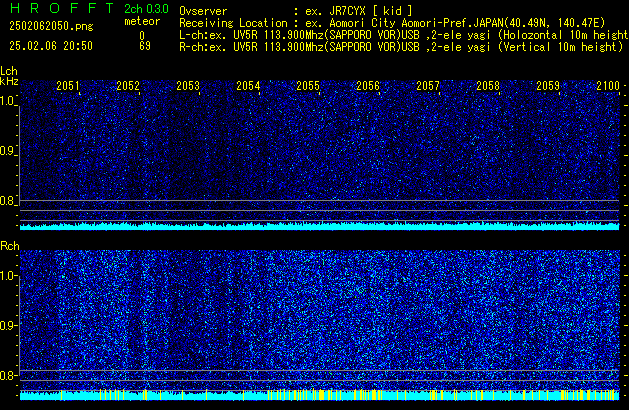This screenshot has width=629, height=410.
Task: Click the date stamp 25.02.06 20:50
Action: (x=51, y=46)
